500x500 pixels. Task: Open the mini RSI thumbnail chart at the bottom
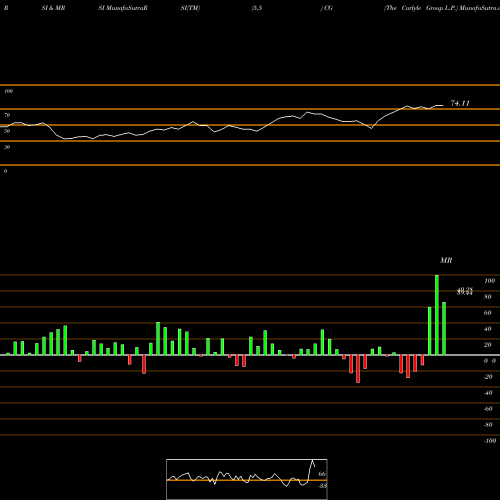[x=247, y=479]
